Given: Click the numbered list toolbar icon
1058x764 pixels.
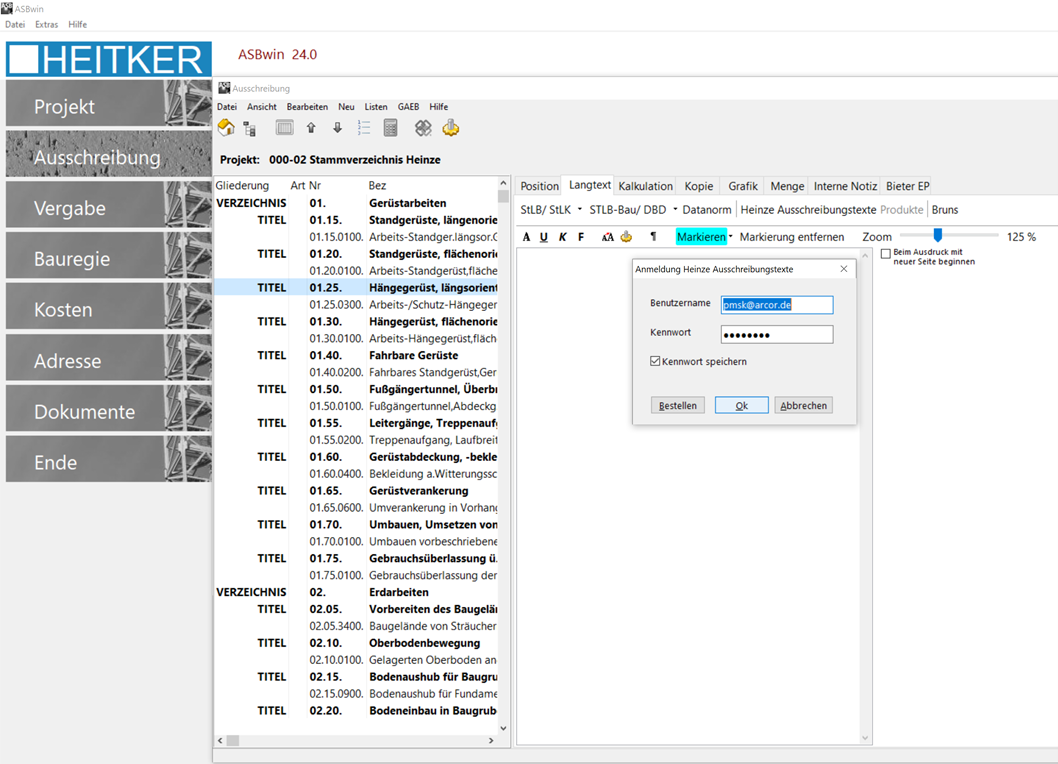Looking at the screenshot, I should click(364, 128).
